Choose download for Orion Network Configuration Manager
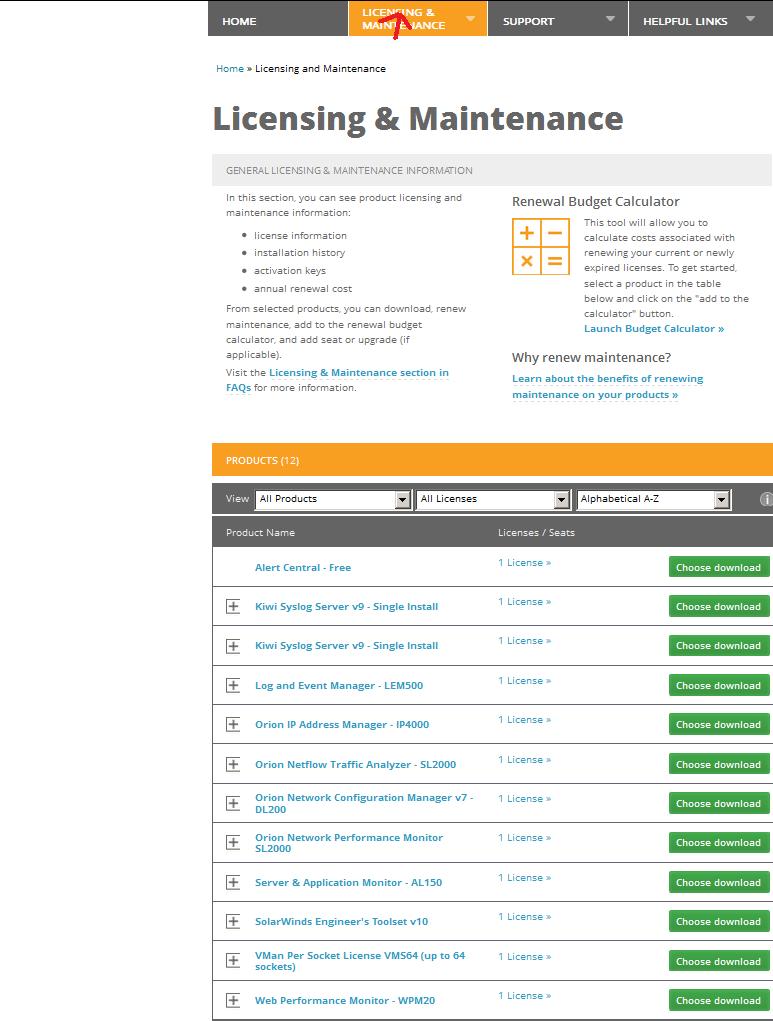This screenshot has width=773, height=1021. pyautogui.click(x=719, y=803)
